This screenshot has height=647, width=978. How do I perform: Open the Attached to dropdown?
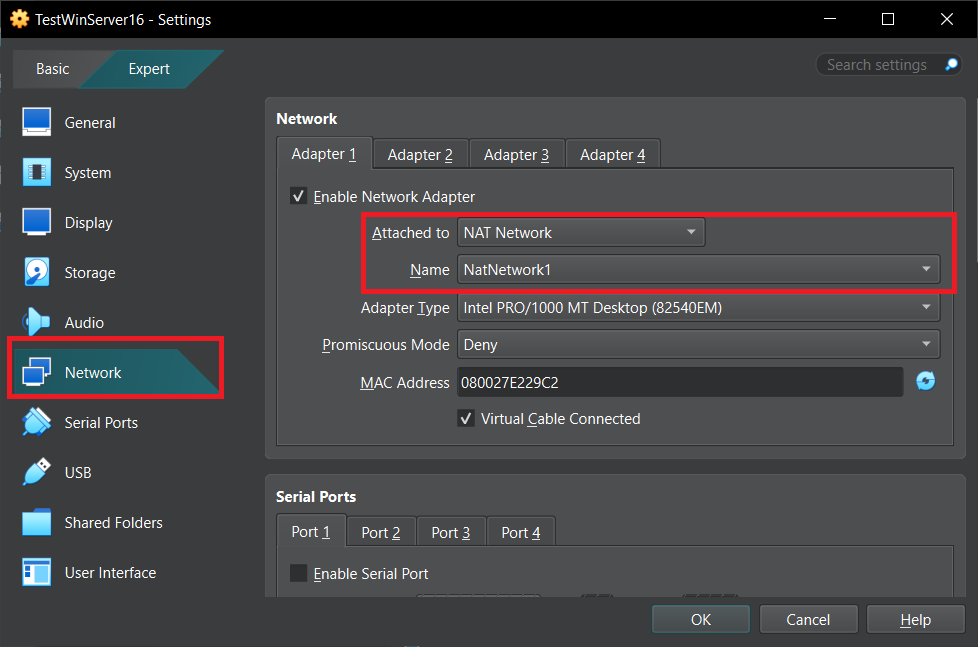tap(581, 233)
